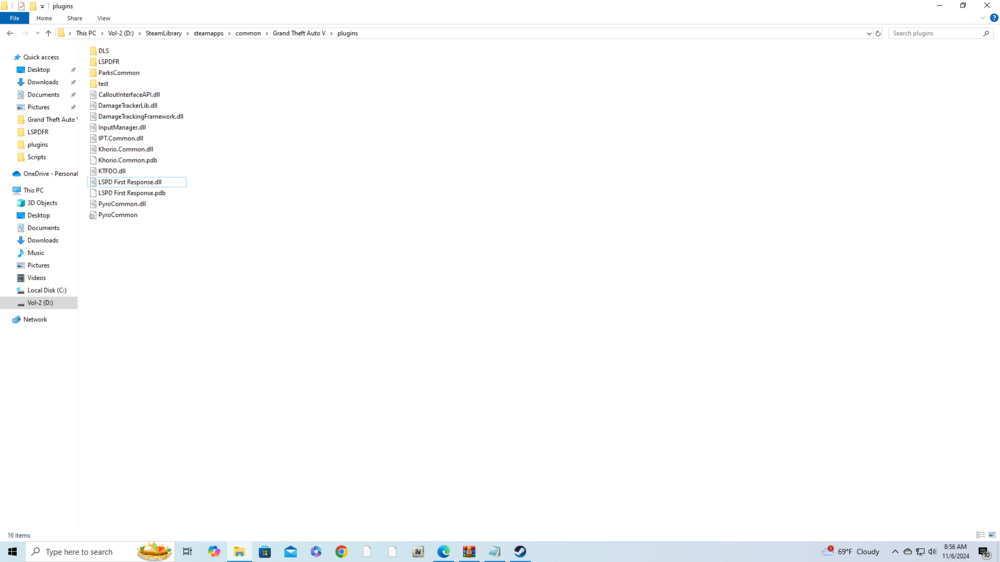Select Vol-2 (D:) drive in navigation pane
The width and height of the screenshot is (1000, 562).
39,303
